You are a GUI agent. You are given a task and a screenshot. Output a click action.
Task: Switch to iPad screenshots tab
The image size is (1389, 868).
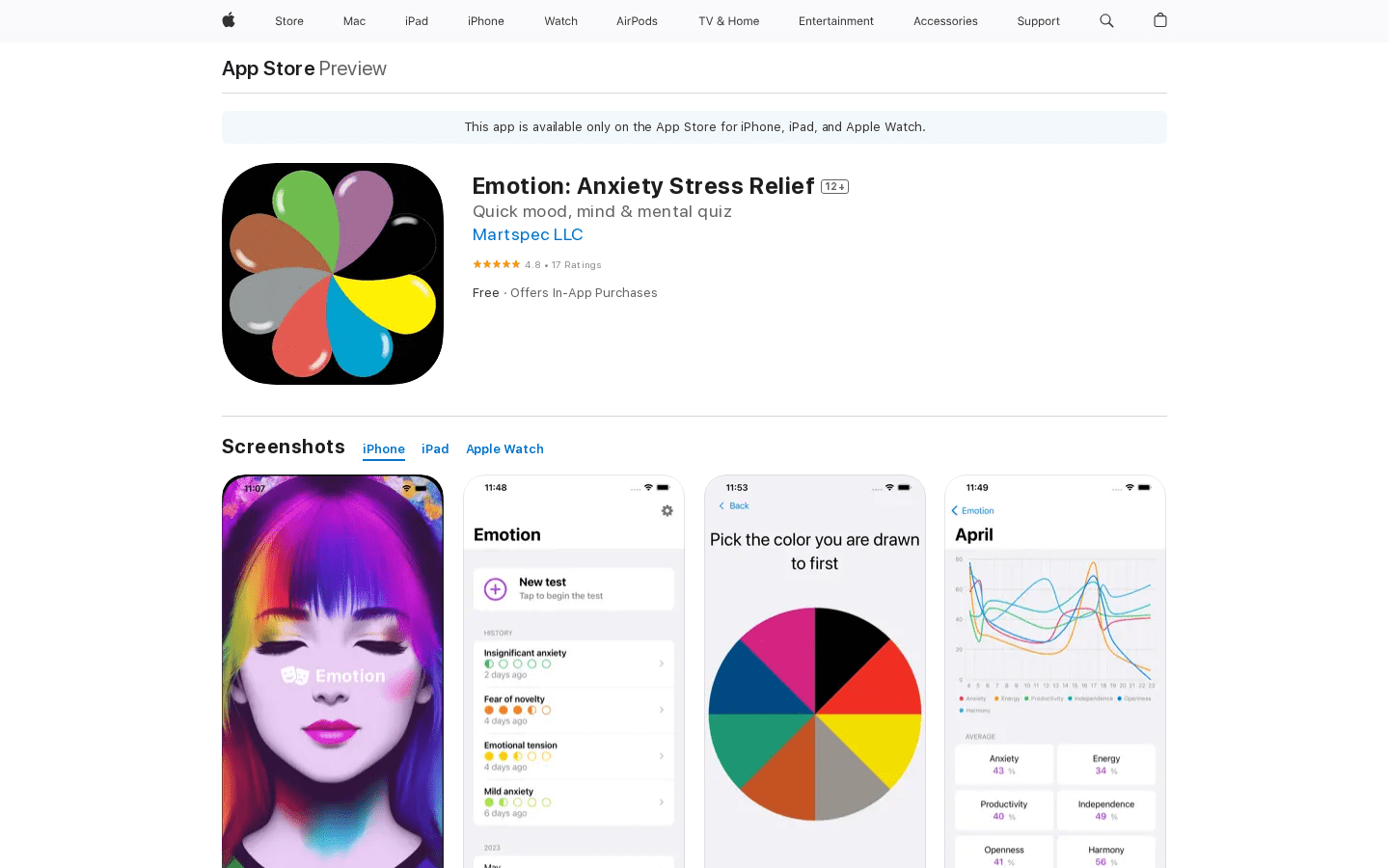[435, 449]
